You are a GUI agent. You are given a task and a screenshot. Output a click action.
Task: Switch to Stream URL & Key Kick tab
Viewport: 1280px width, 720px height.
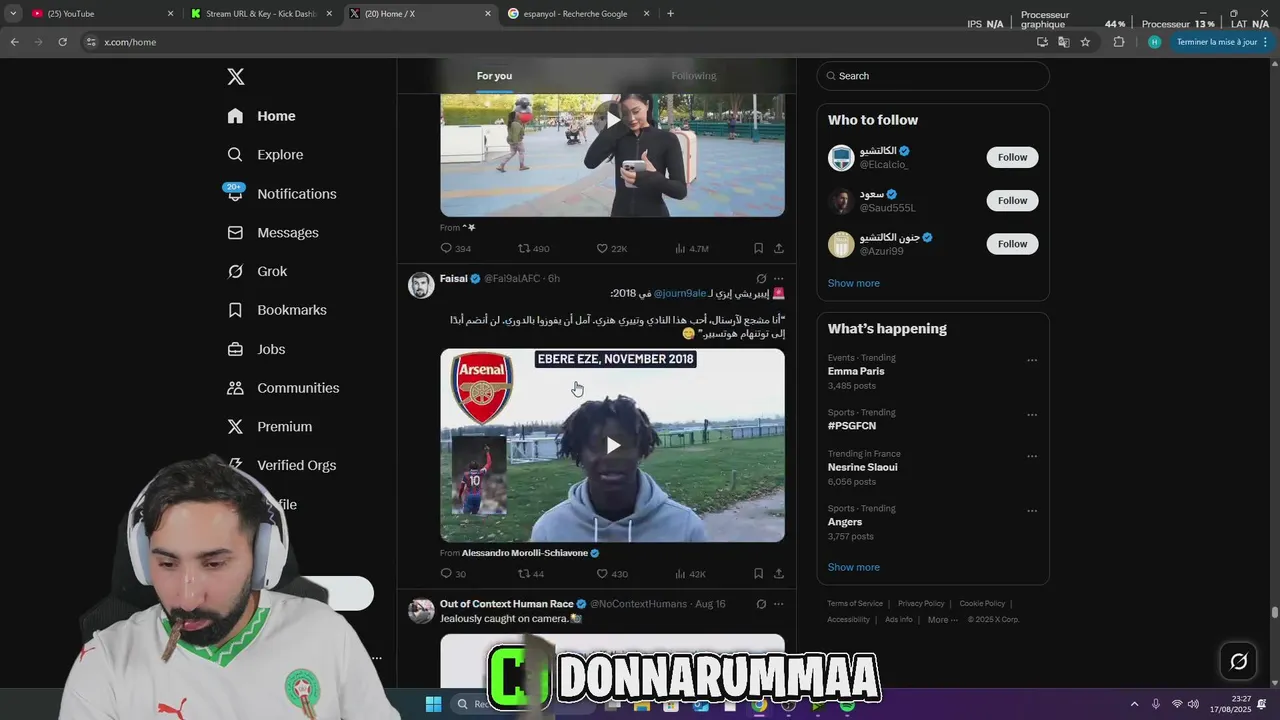pyautogui.click(x=260, y=14)
